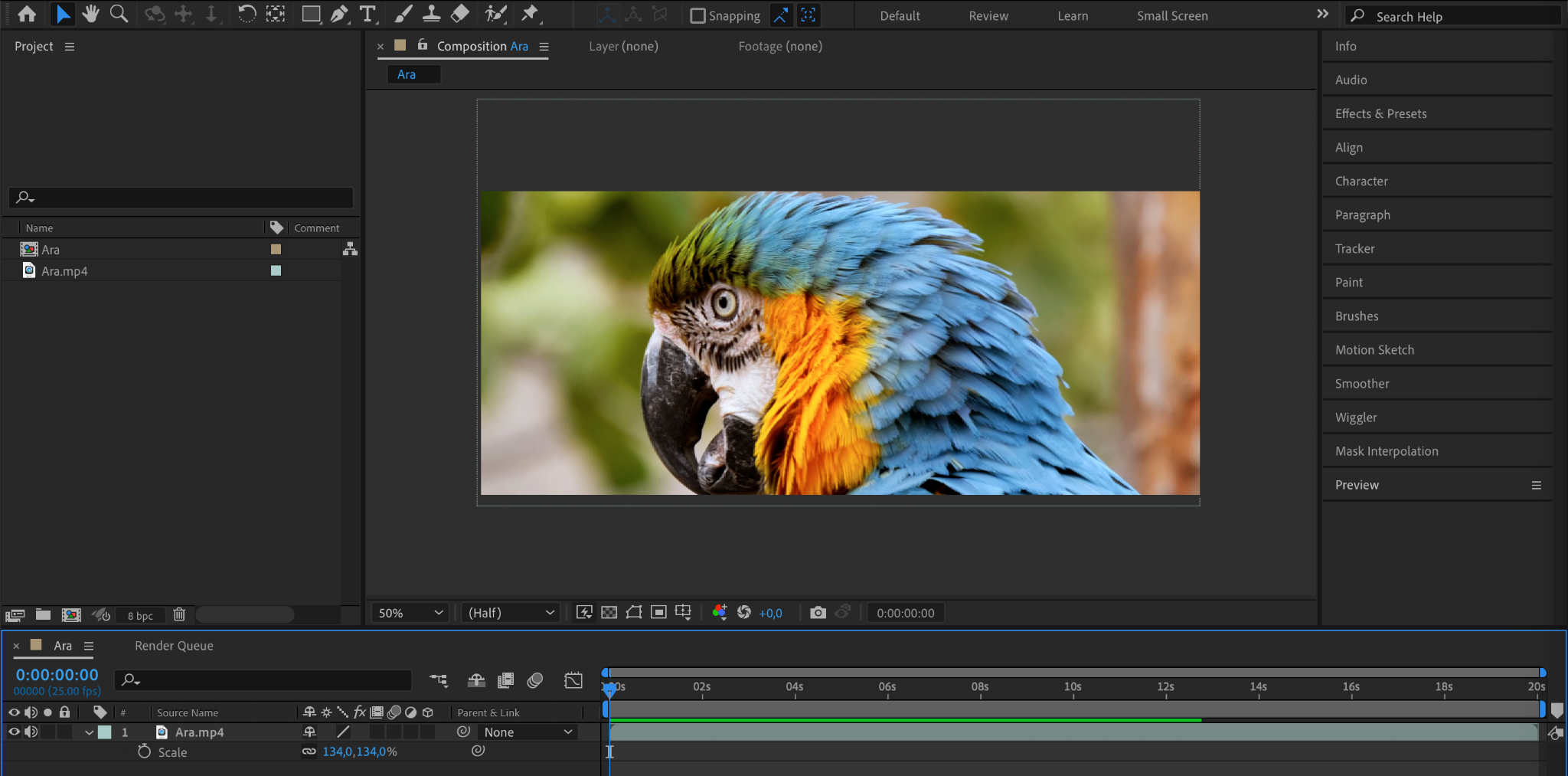Toggle Scale stopwatch for keyframing
Viewport: 1568px width, 776px height.
tap(144, 752)
